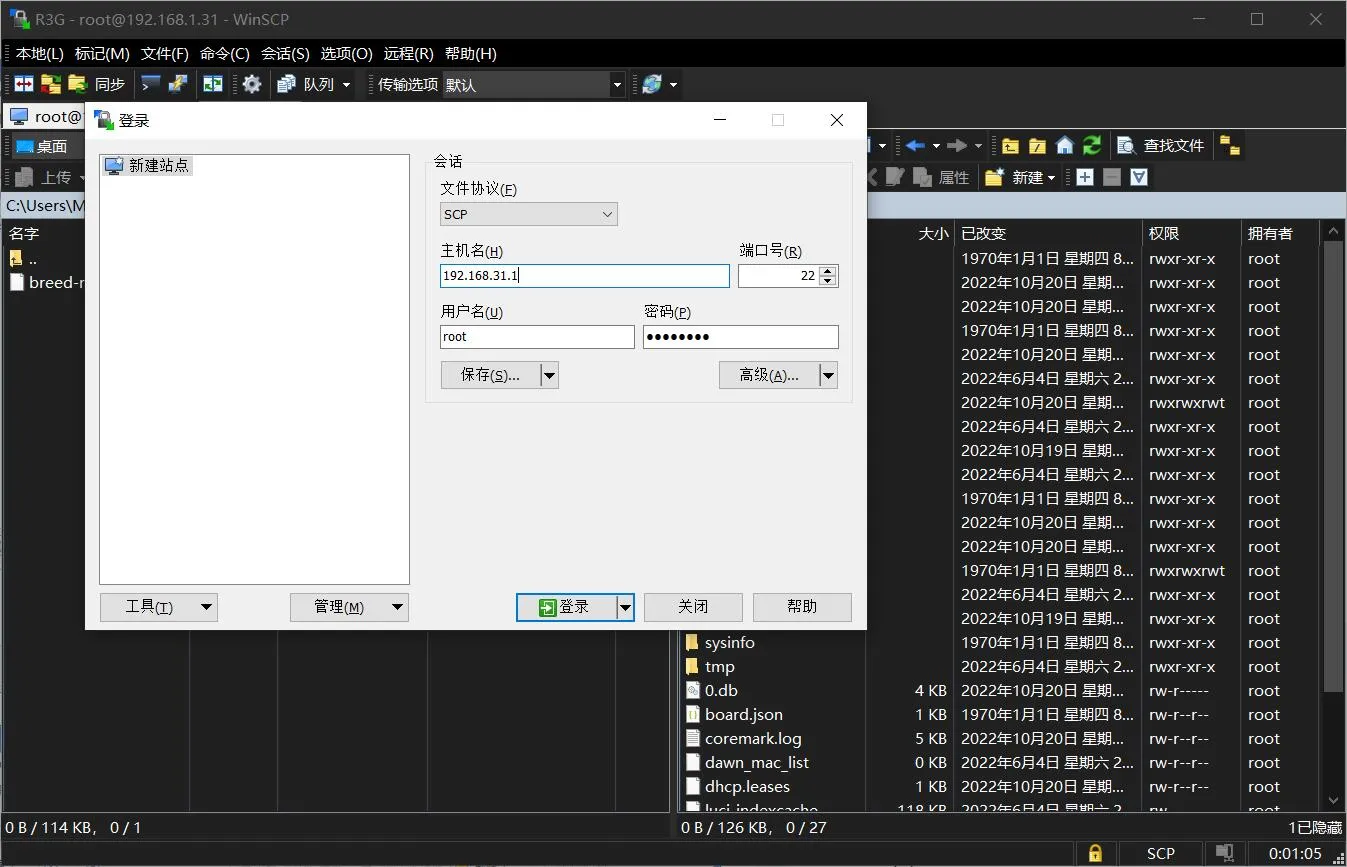Click the Home directory icon
The image size is (1347, 867).
pos(1063,145)
